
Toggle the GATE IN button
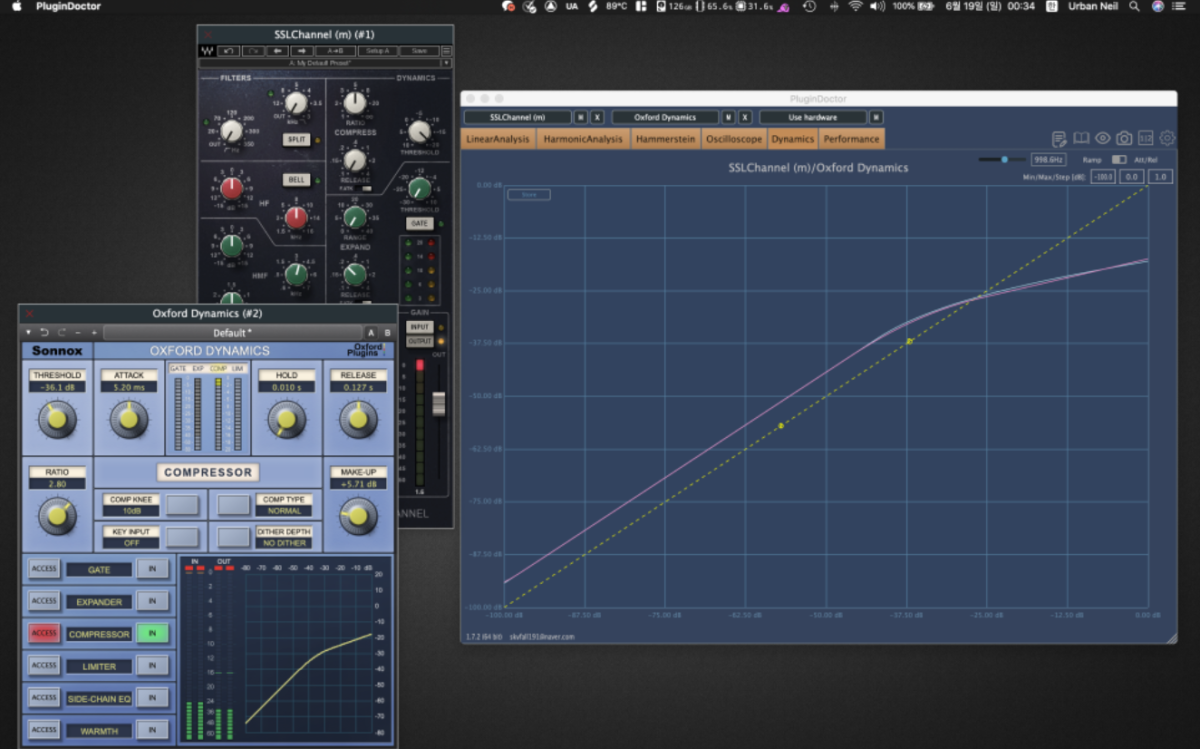[153, 569]
